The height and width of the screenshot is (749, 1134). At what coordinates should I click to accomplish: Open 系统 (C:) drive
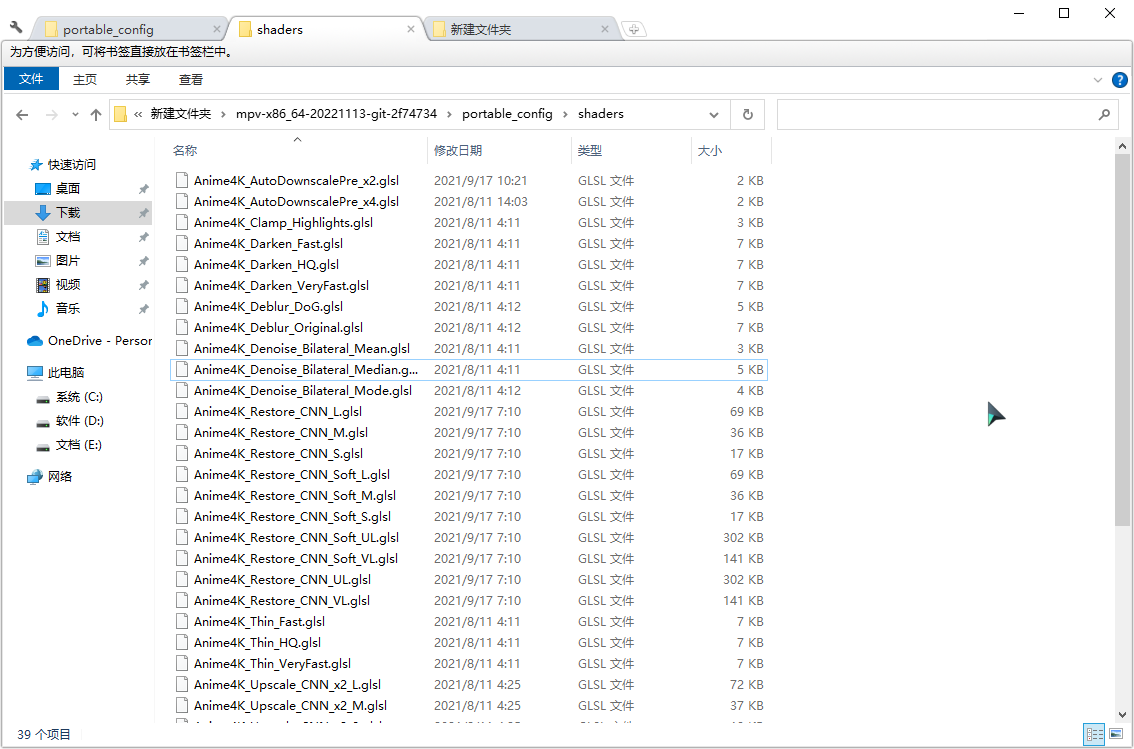pos(70,397)
